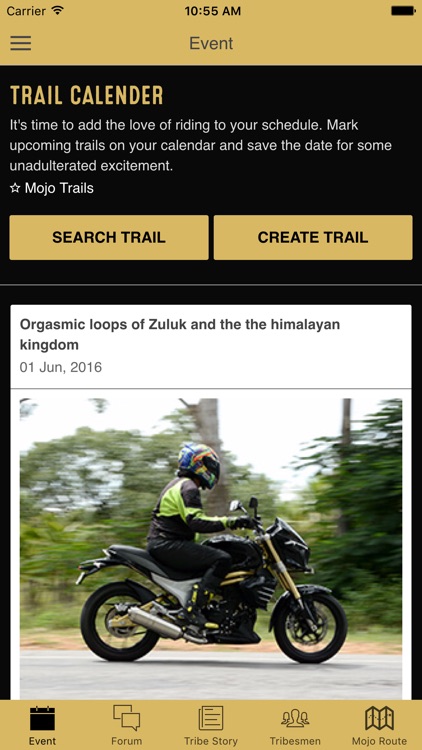Tap the 01 Jun, 2016 date
The height and width of the screenshot is (750, 422).
click(x=61, y=367)
